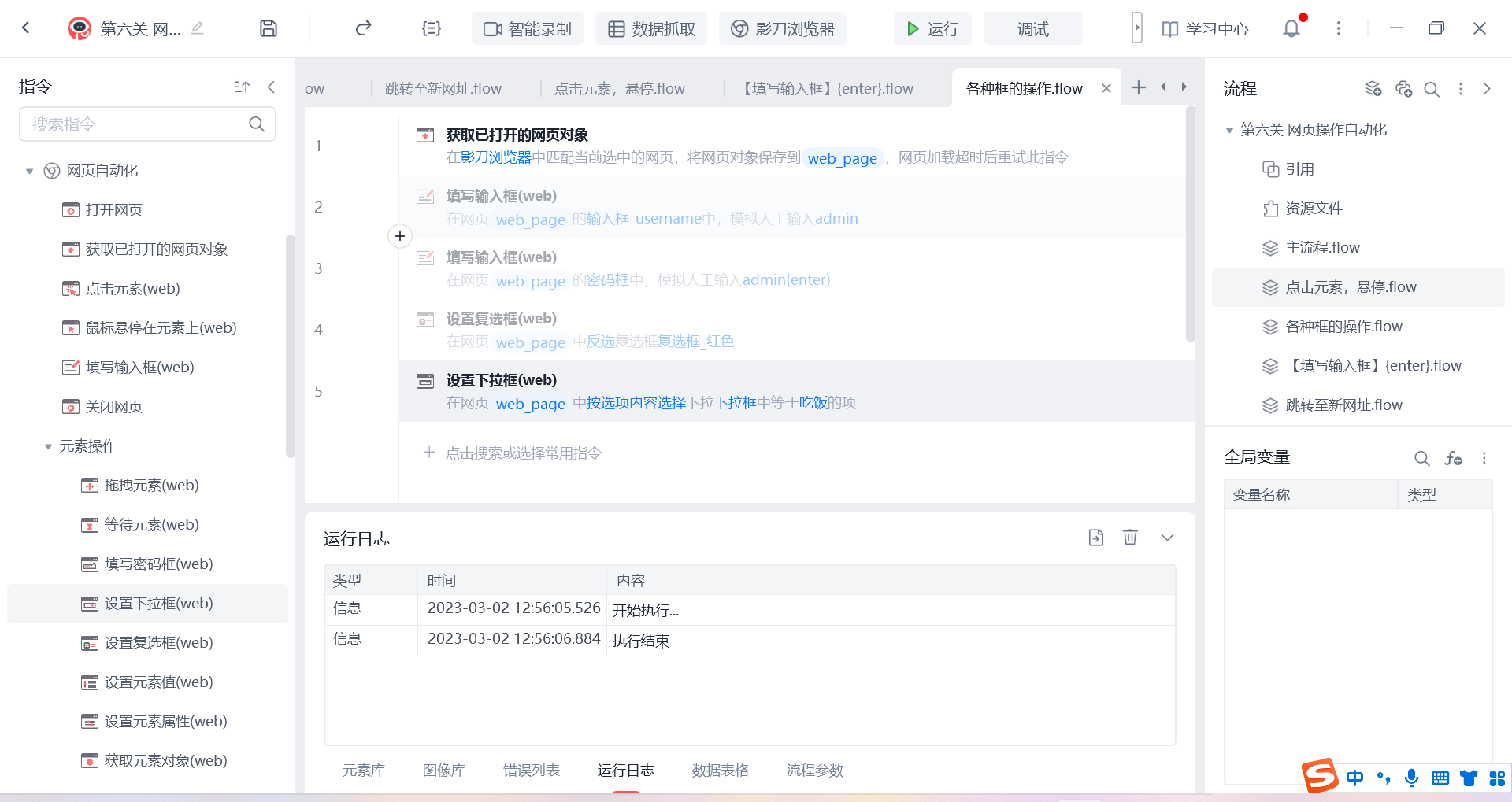Export the run log file icon

[x=1096, y=538]
